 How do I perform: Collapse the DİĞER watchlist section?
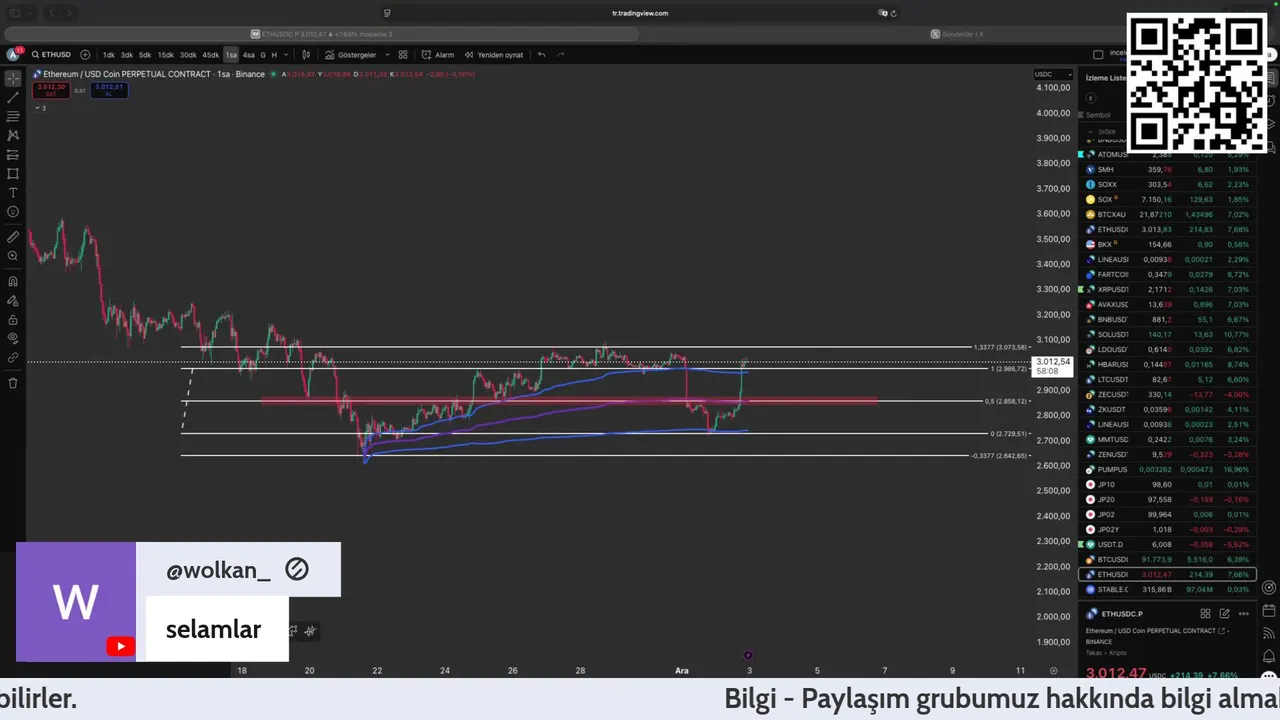(1091, 131)
